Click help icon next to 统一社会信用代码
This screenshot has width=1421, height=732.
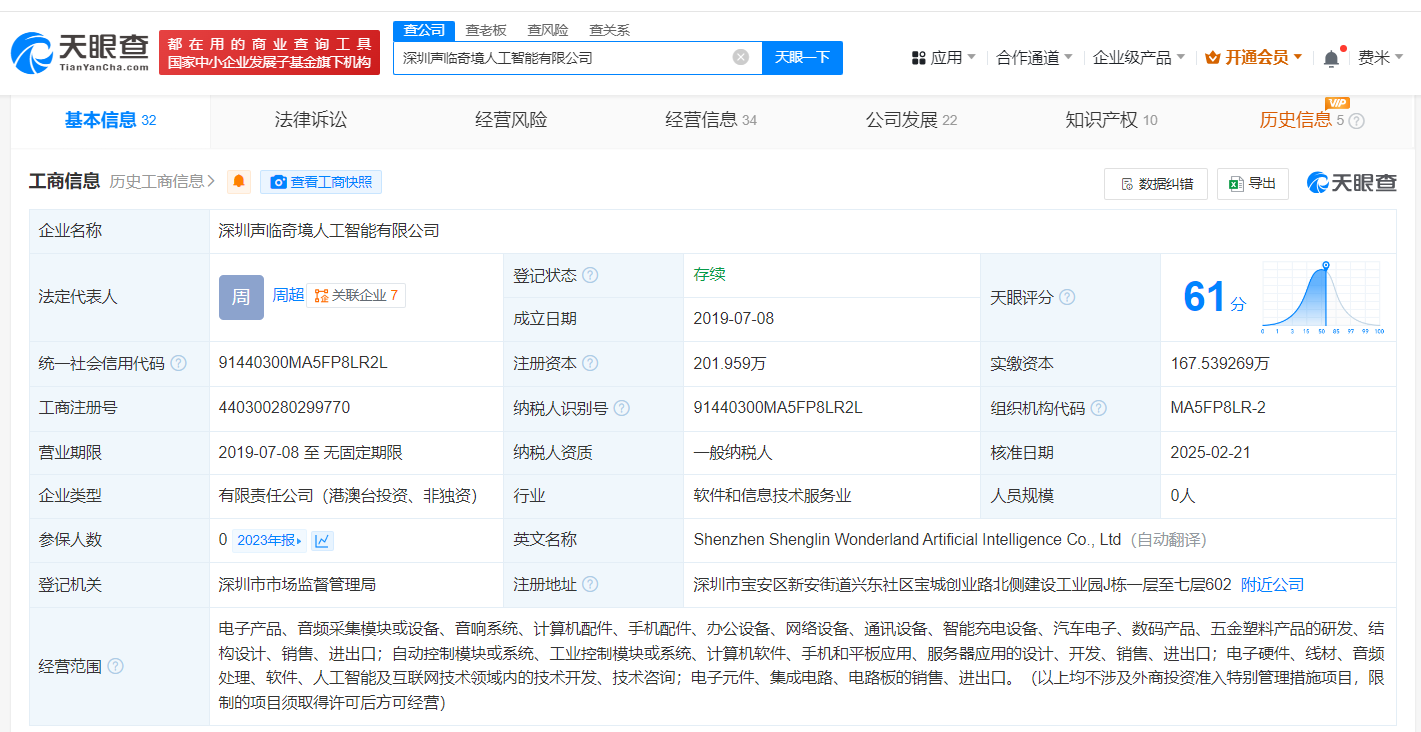pyautogui.click(x=178, y=364)
